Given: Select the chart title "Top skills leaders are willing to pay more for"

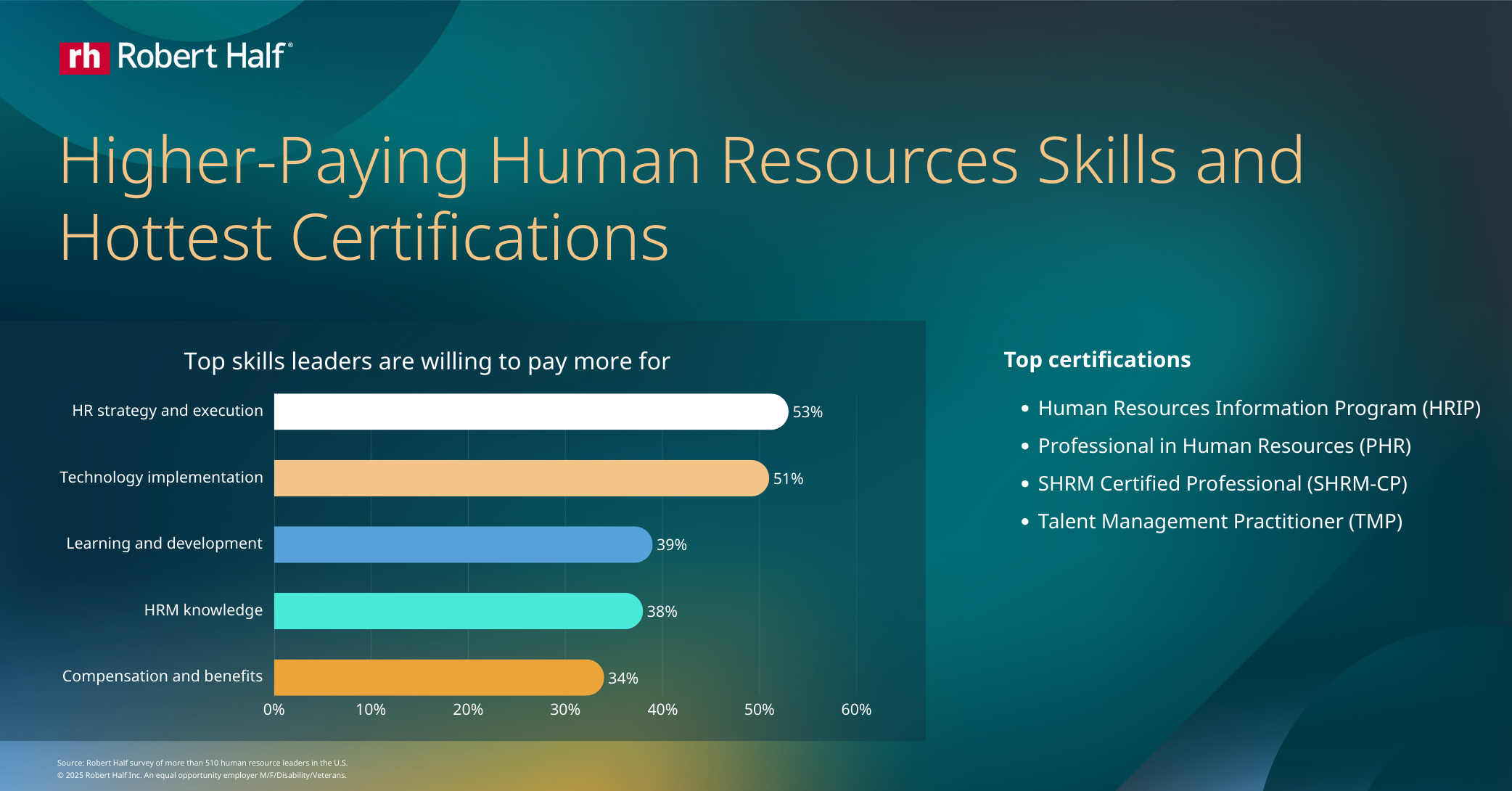Looking at the screenshot, I should [428, 361].
